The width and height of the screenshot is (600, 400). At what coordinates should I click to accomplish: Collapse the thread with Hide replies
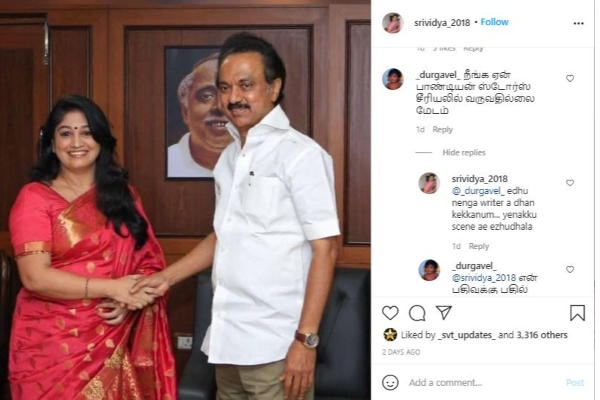point(464,152)
